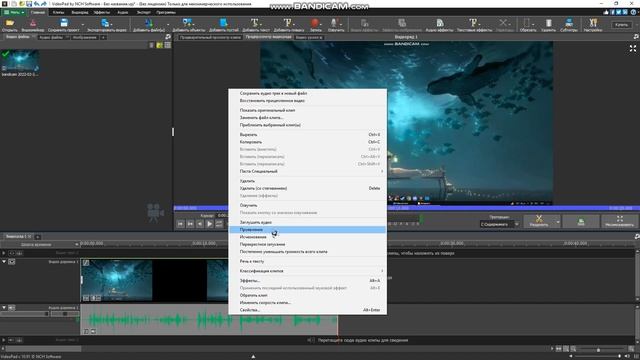Open the Settings tools icon
This screenshot has width=640, height=360.
593,24
